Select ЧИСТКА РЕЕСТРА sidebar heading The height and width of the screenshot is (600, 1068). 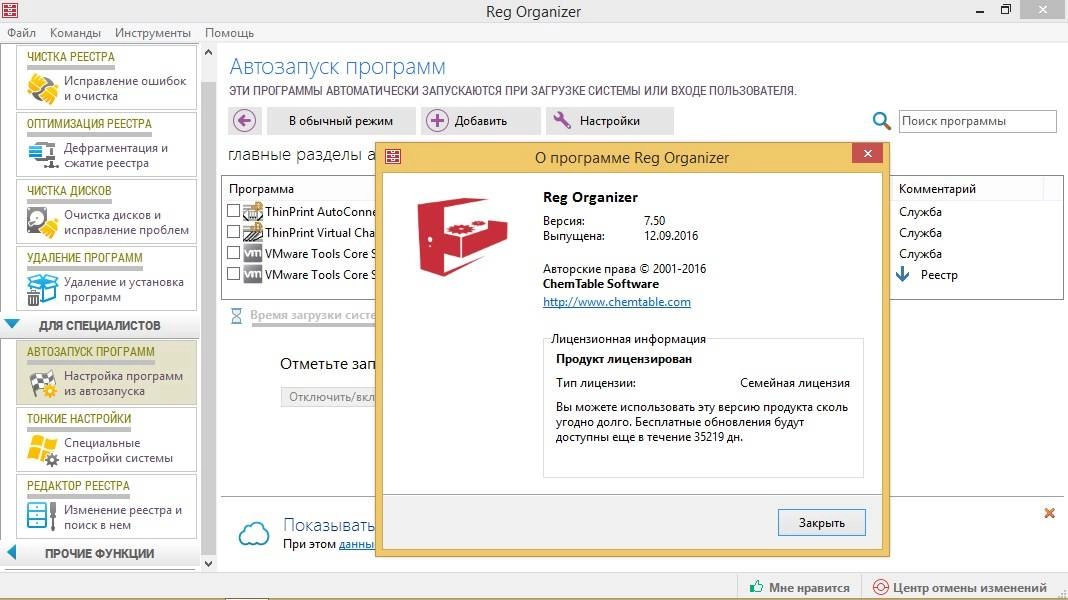(x=71, y=57)
